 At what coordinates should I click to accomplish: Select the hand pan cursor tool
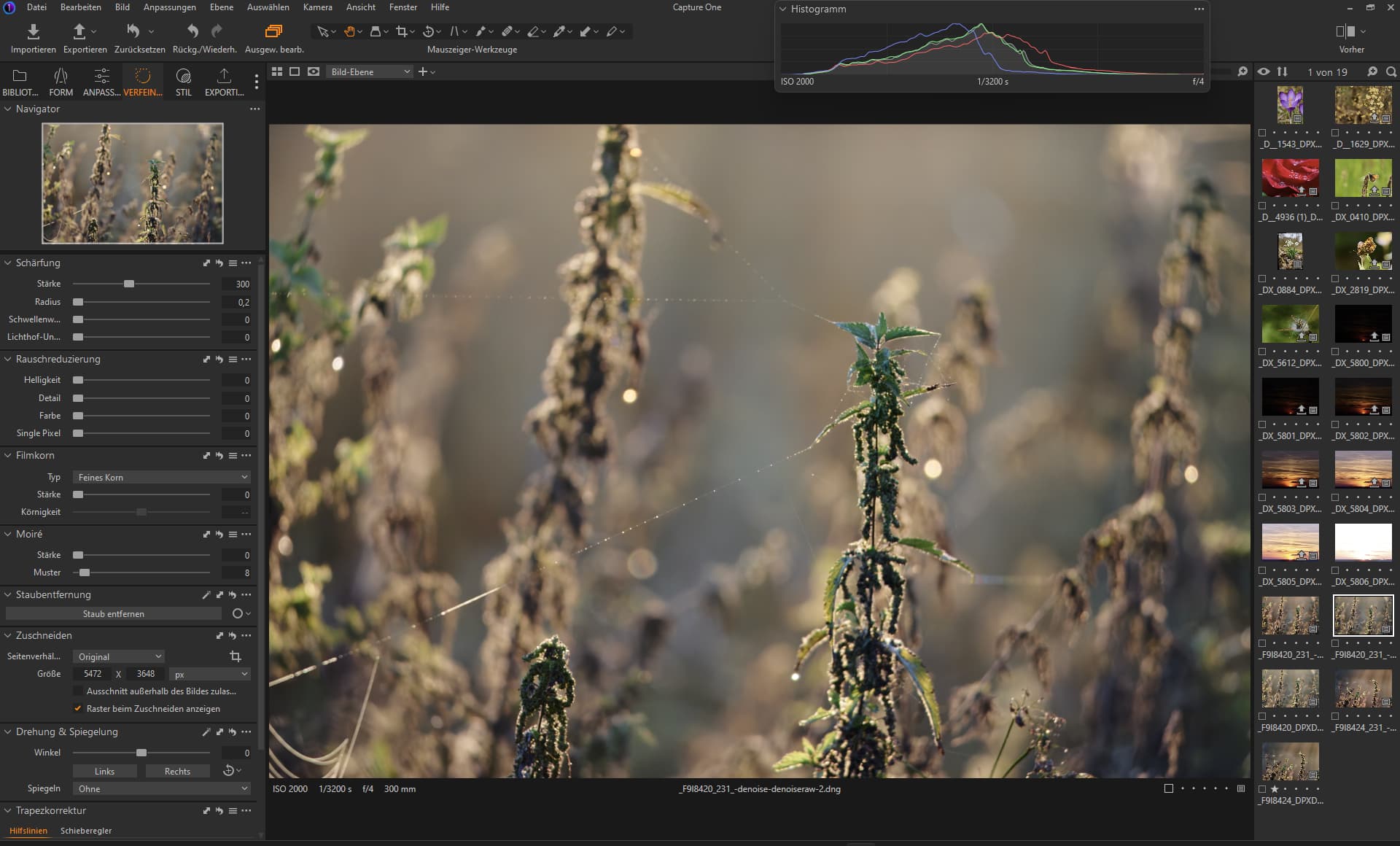[x=349, y=31]
